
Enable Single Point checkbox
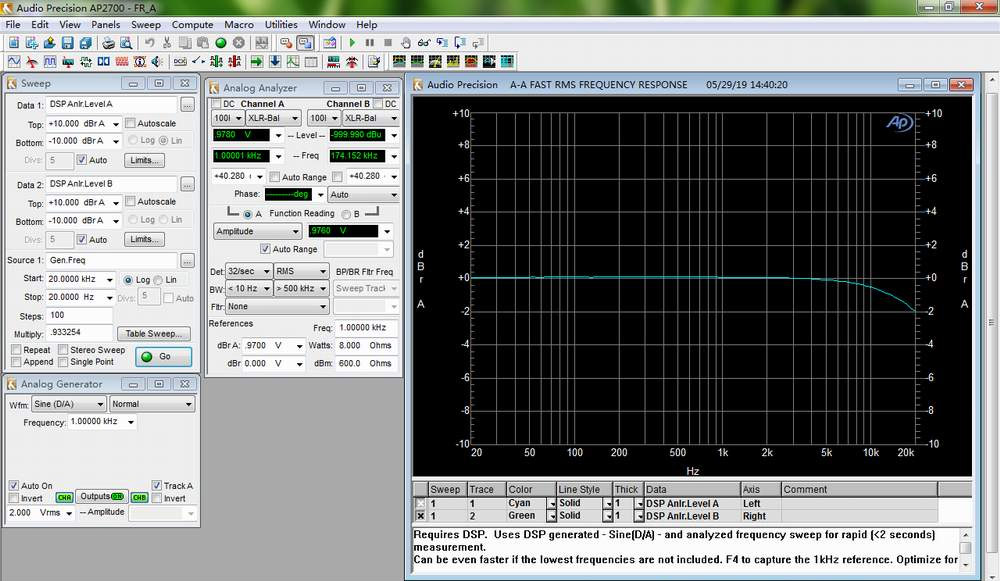(x=62, y=362)
